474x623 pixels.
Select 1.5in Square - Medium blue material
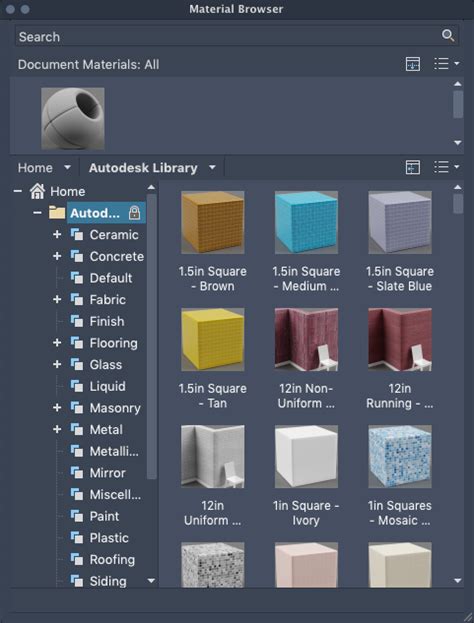point(306,222)
